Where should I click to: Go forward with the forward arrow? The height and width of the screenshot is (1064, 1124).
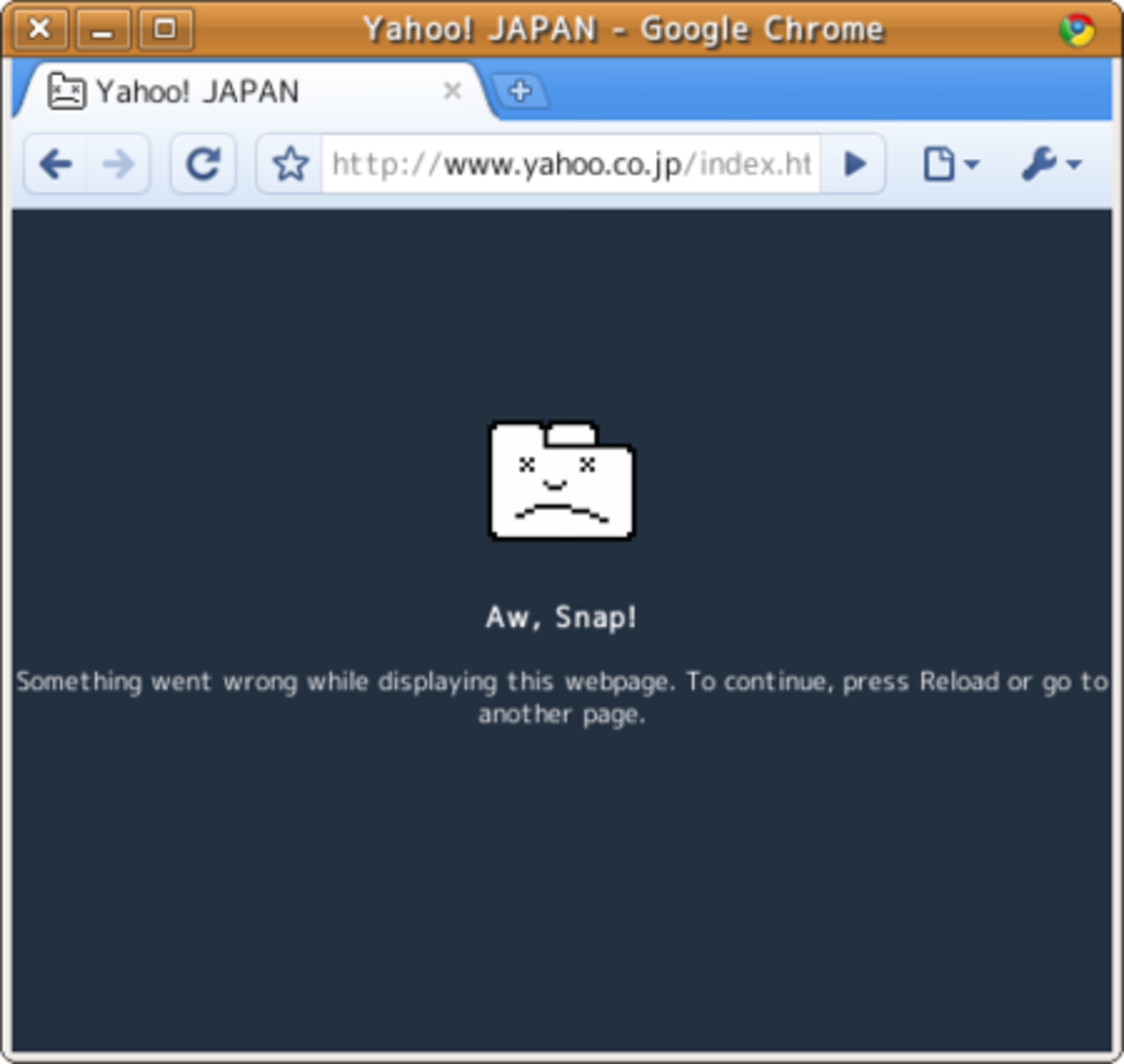[118, 163]
